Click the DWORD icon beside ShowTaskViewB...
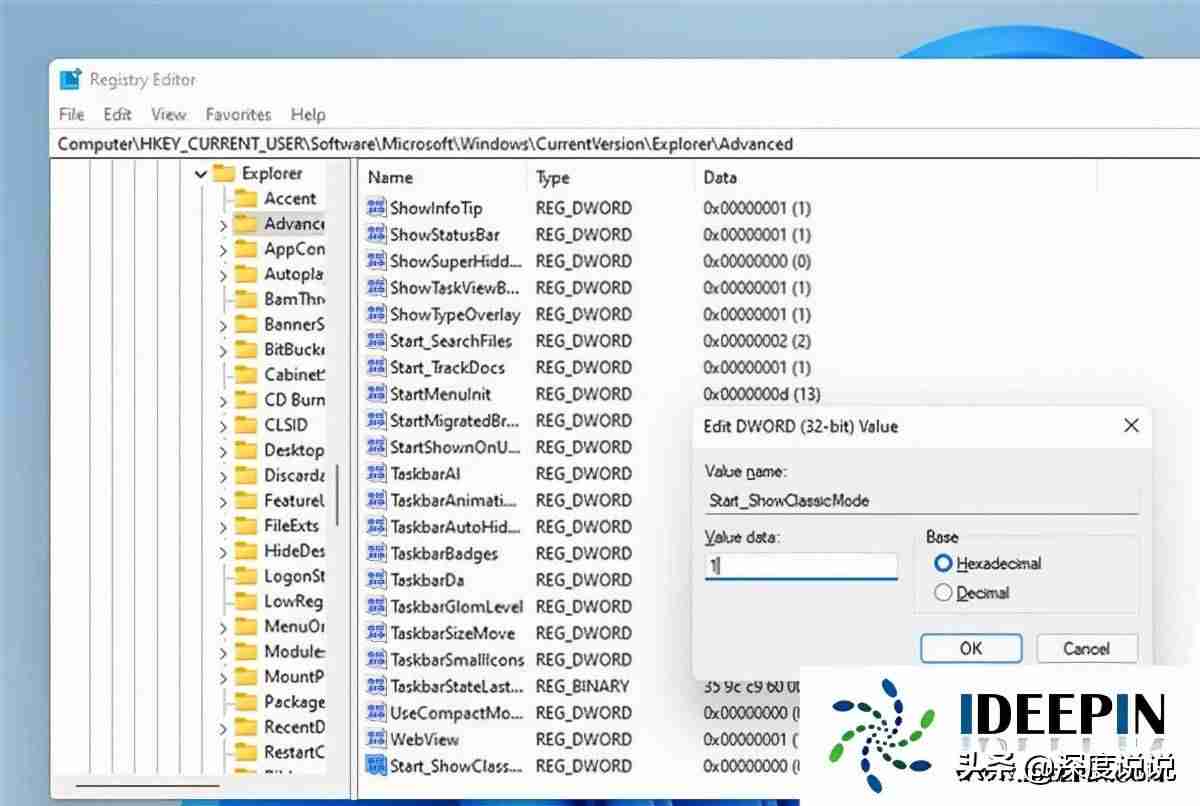 coord(376,288)
